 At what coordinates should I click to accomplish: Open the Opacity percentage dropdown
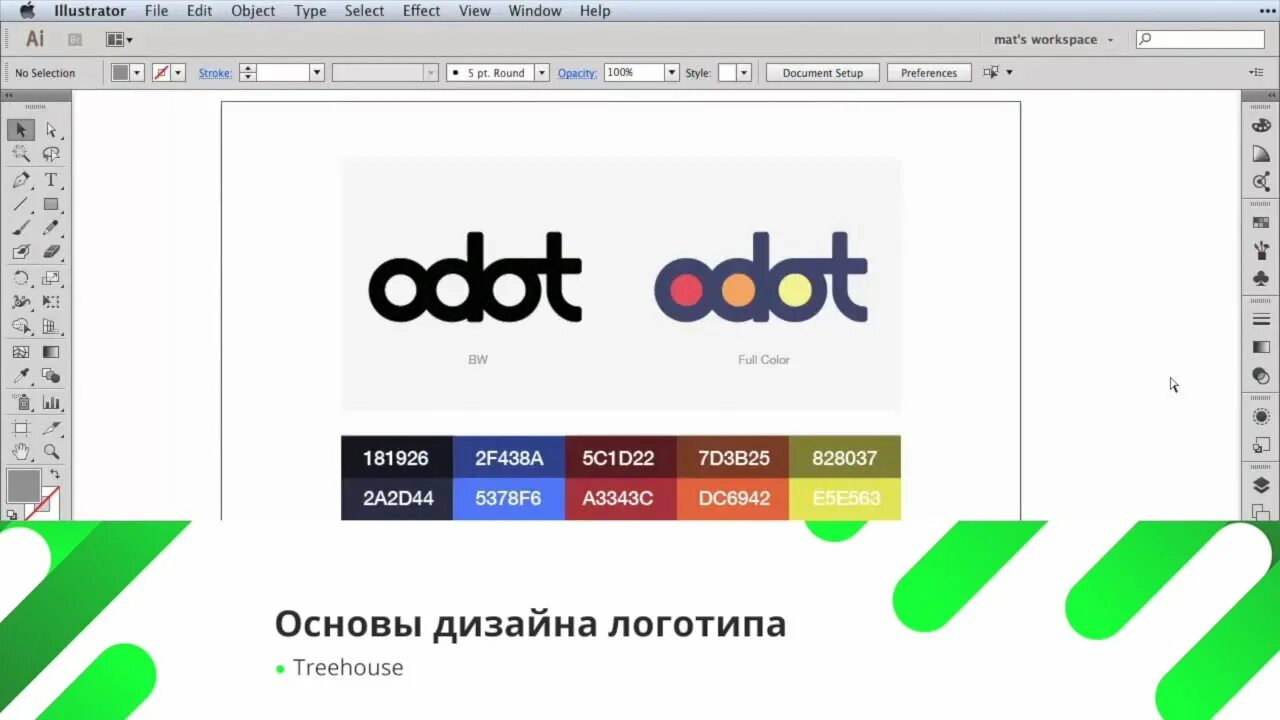672,73
